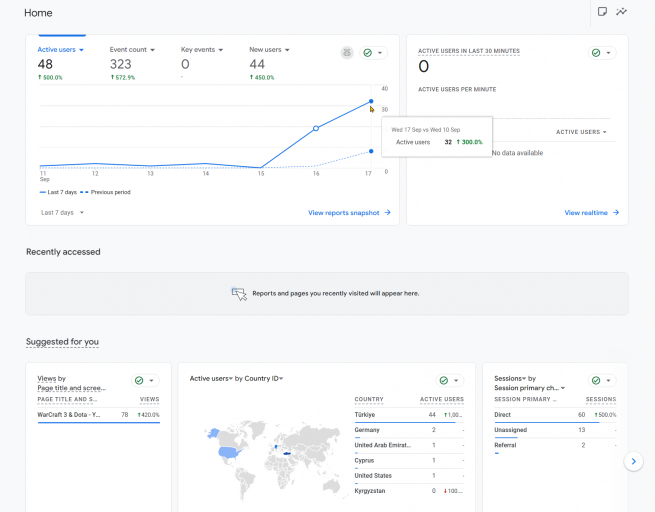The height and width of the screenshot is (512, 655).
Task: Select the Türkiye country row
Action: coord(409,415)
